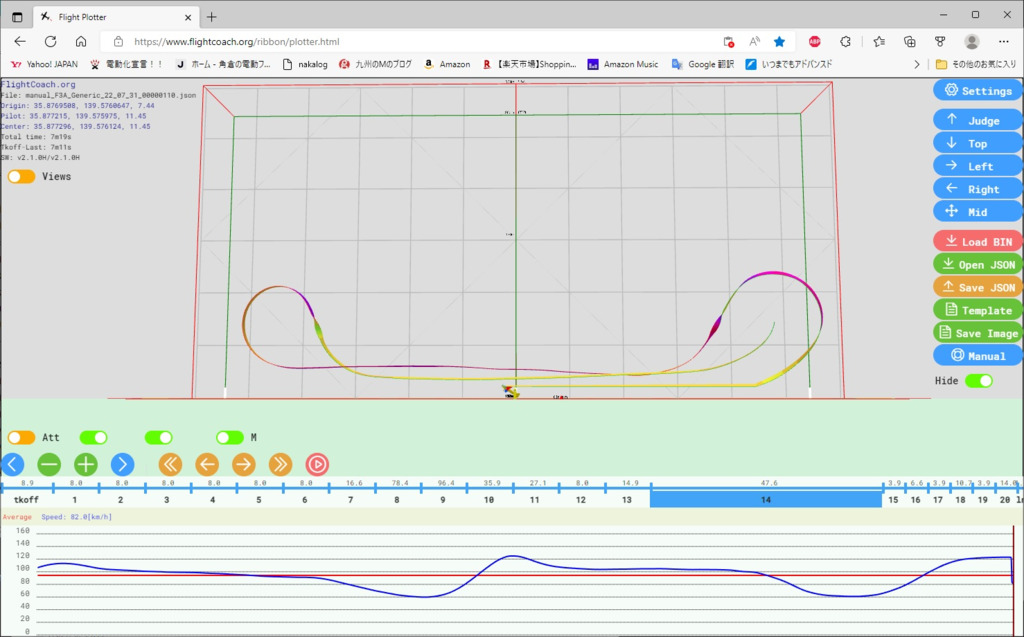
Task: Click the blue right chevron timeline button
Action: tap(122, 465)
